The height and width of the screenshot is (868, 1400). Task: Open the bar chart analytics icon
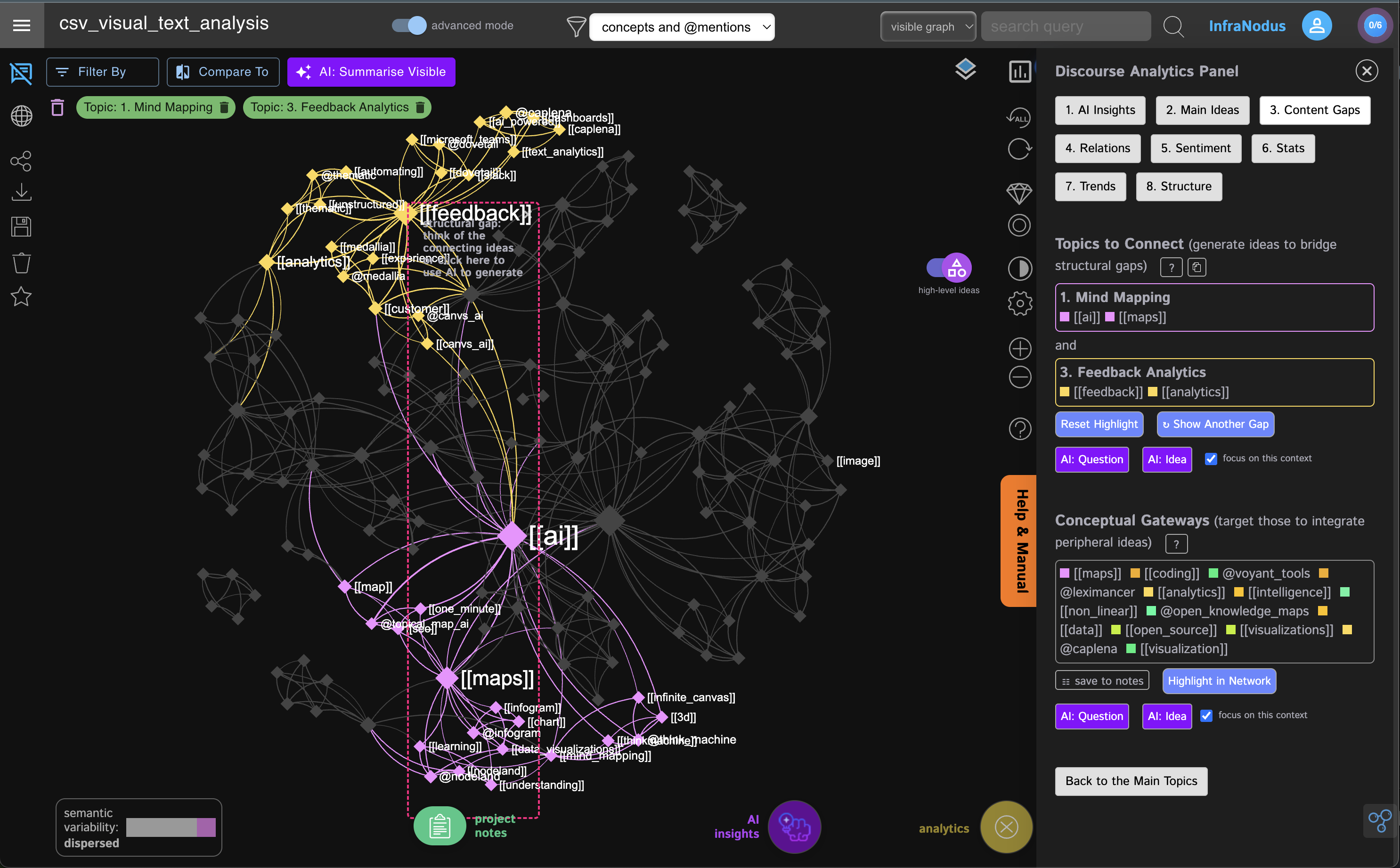click(x=1019, y=72)
